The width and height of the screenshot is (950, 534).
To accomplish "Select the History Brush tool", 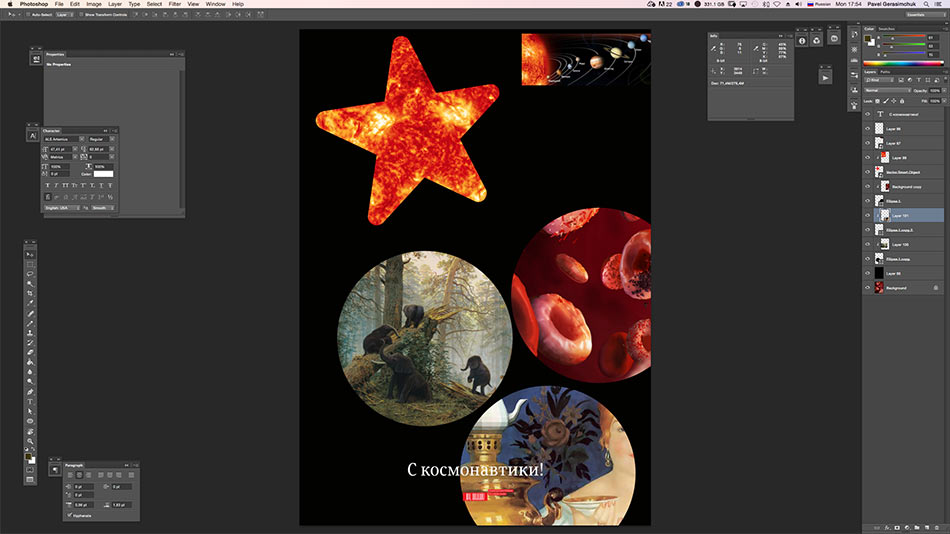I will pyautogui.click(x=30, y=342).
